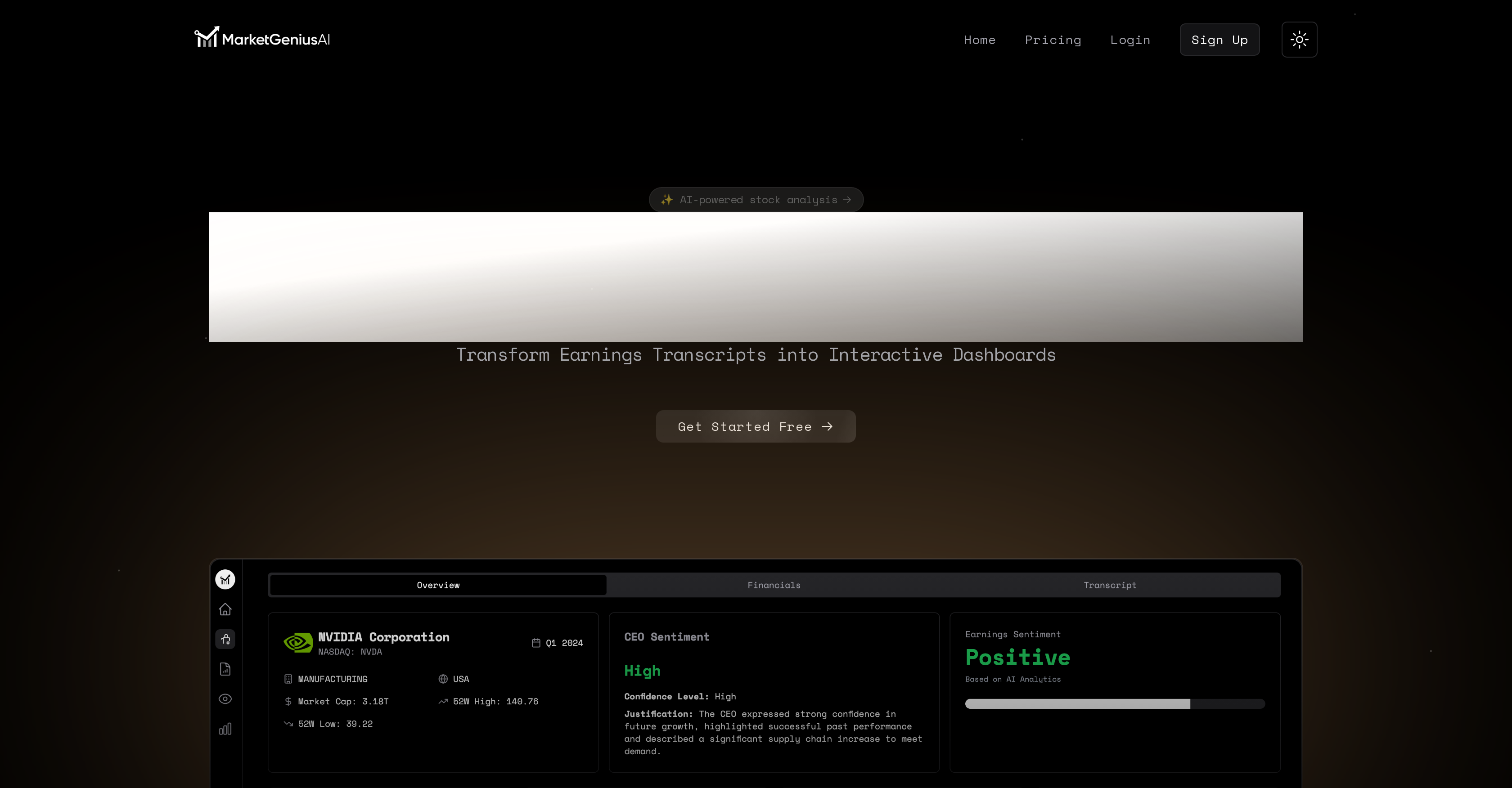Open the Pricing page link
This screenshot has width=1512, height=788.
[x=1053, y=40]
